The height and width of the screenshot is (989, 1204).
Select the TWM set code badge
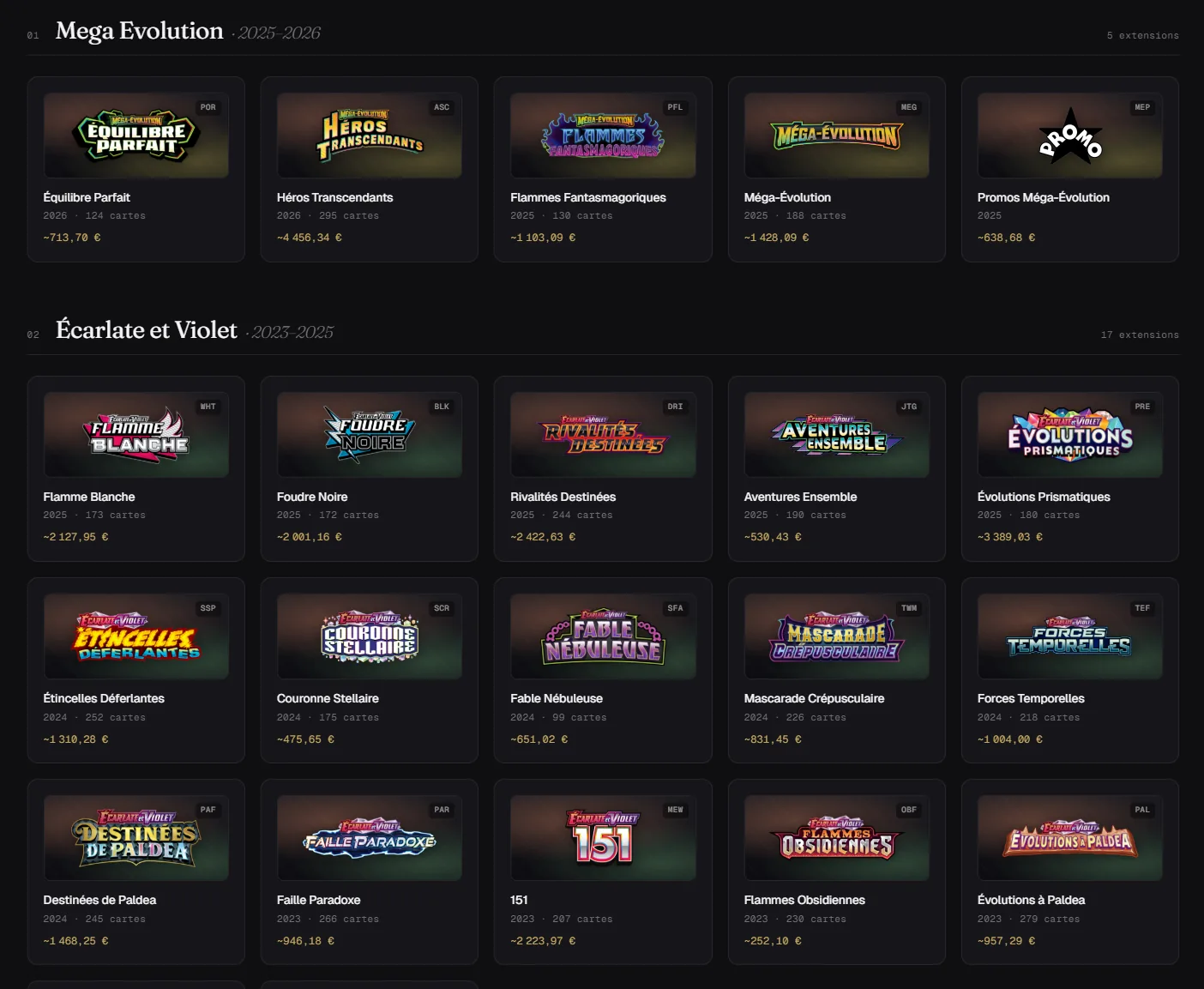[909, 608]
